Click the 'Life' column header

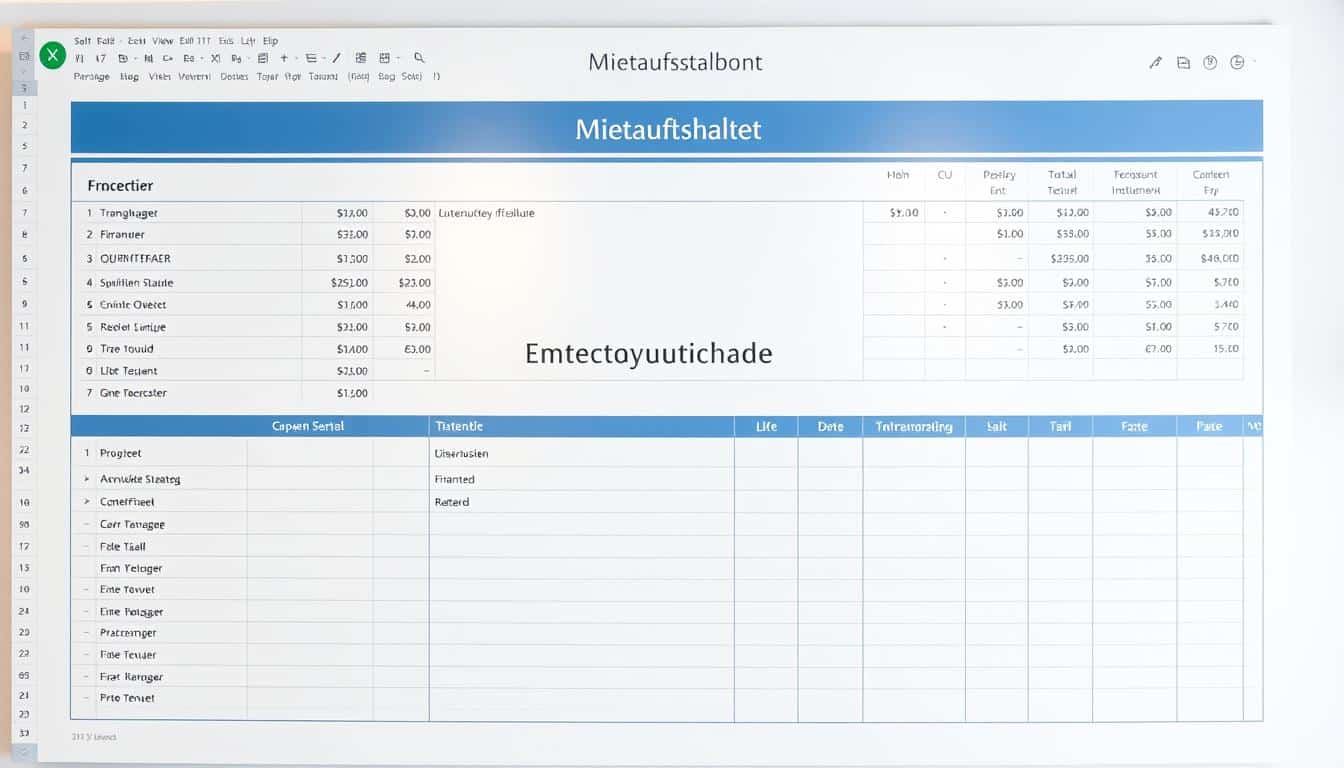[766, 427]
